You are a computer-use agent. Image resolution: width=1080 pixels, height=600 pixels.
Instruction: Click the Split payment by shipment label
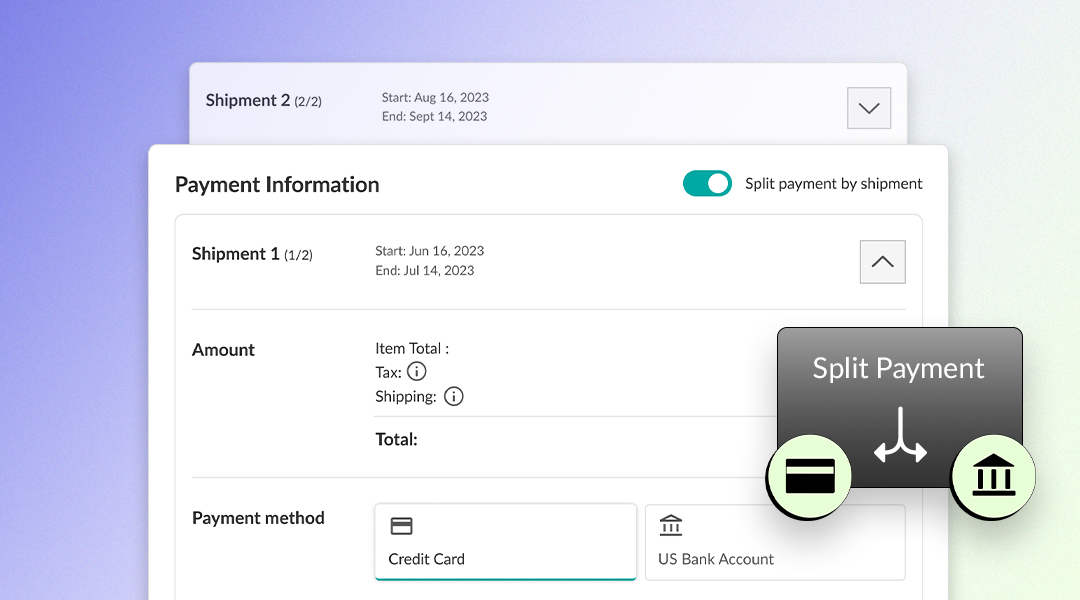click(833, 183)
